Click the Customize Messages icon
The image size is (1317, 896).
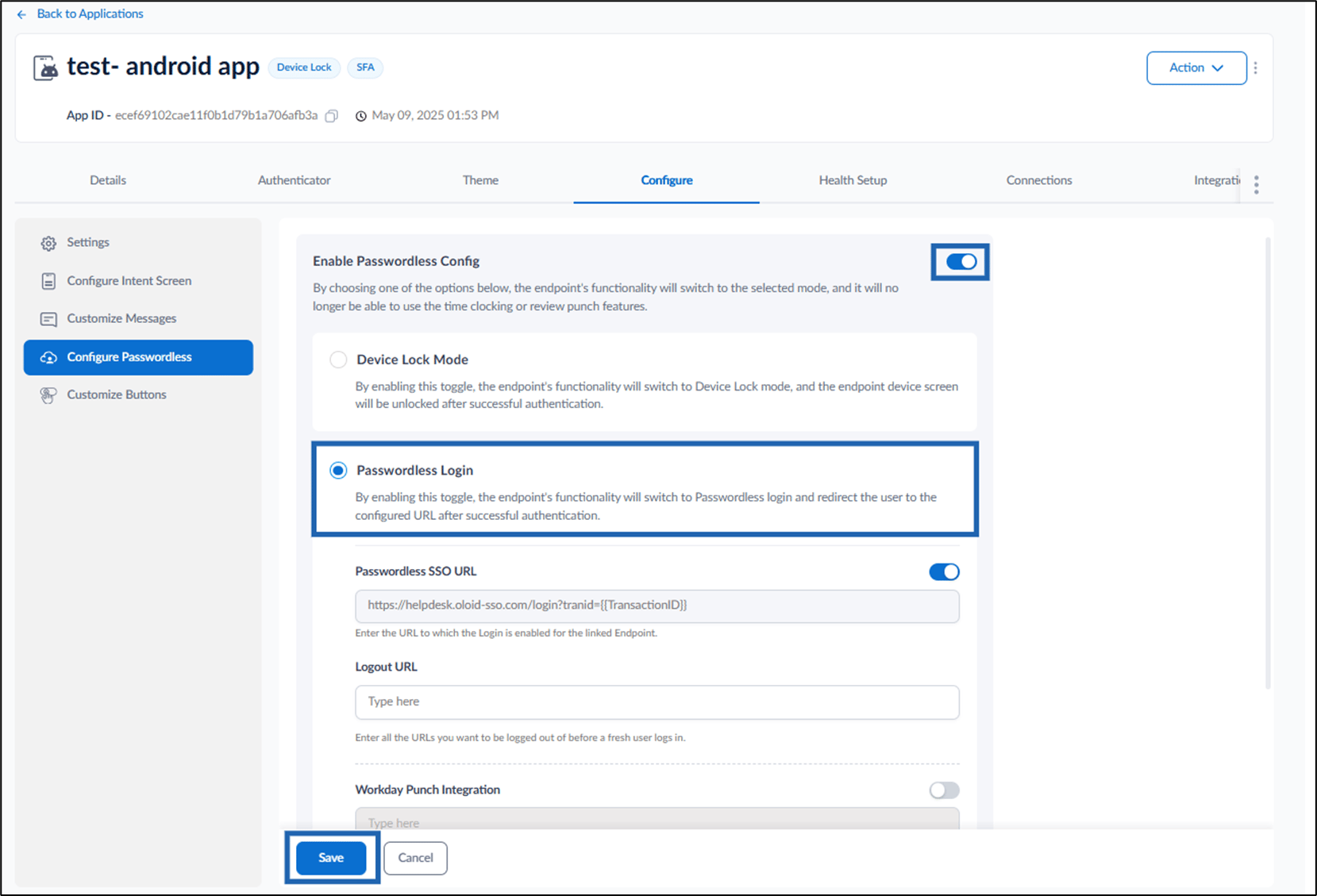point(48,319)
